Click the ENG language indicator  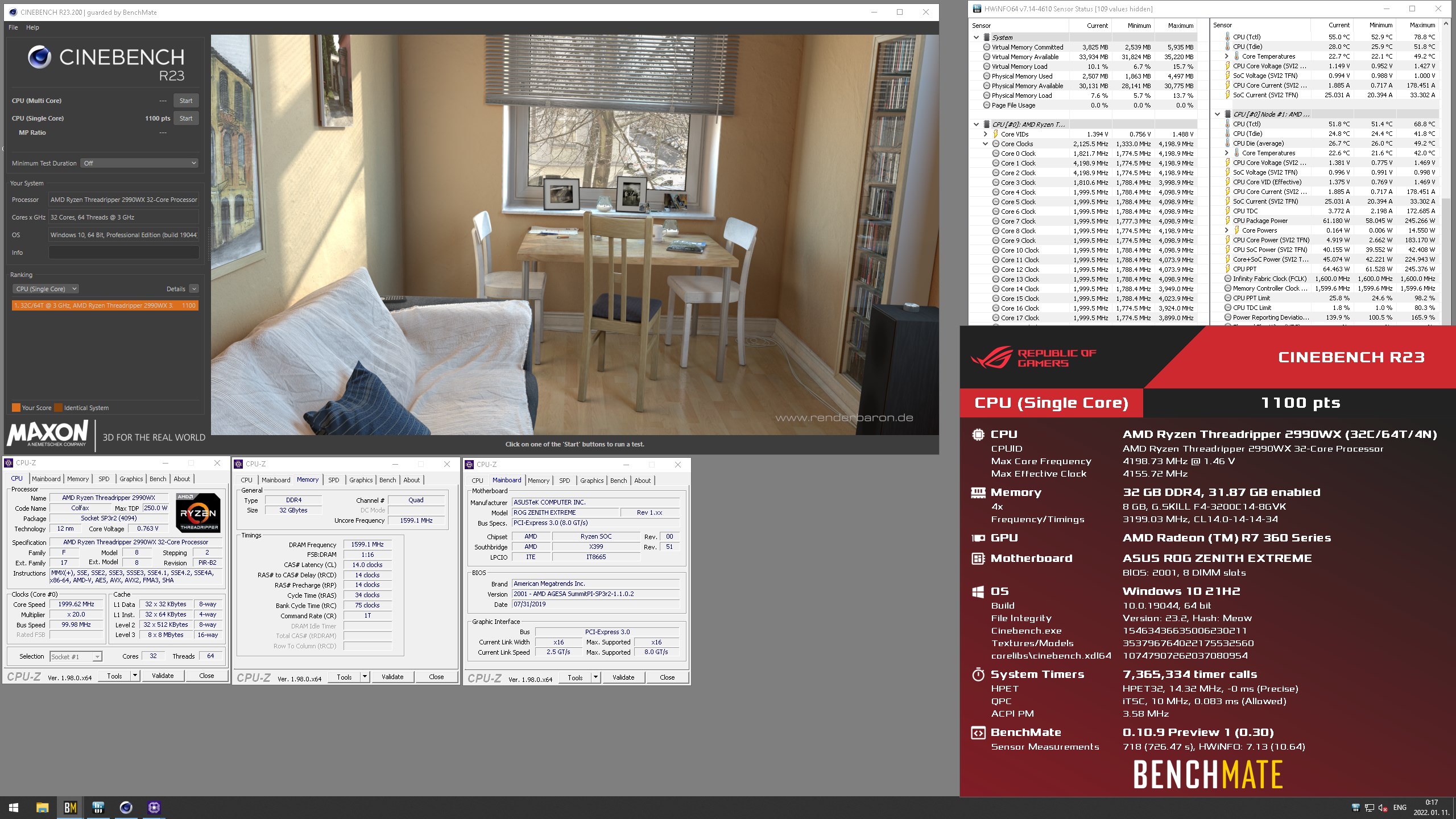click(1400, 808)
